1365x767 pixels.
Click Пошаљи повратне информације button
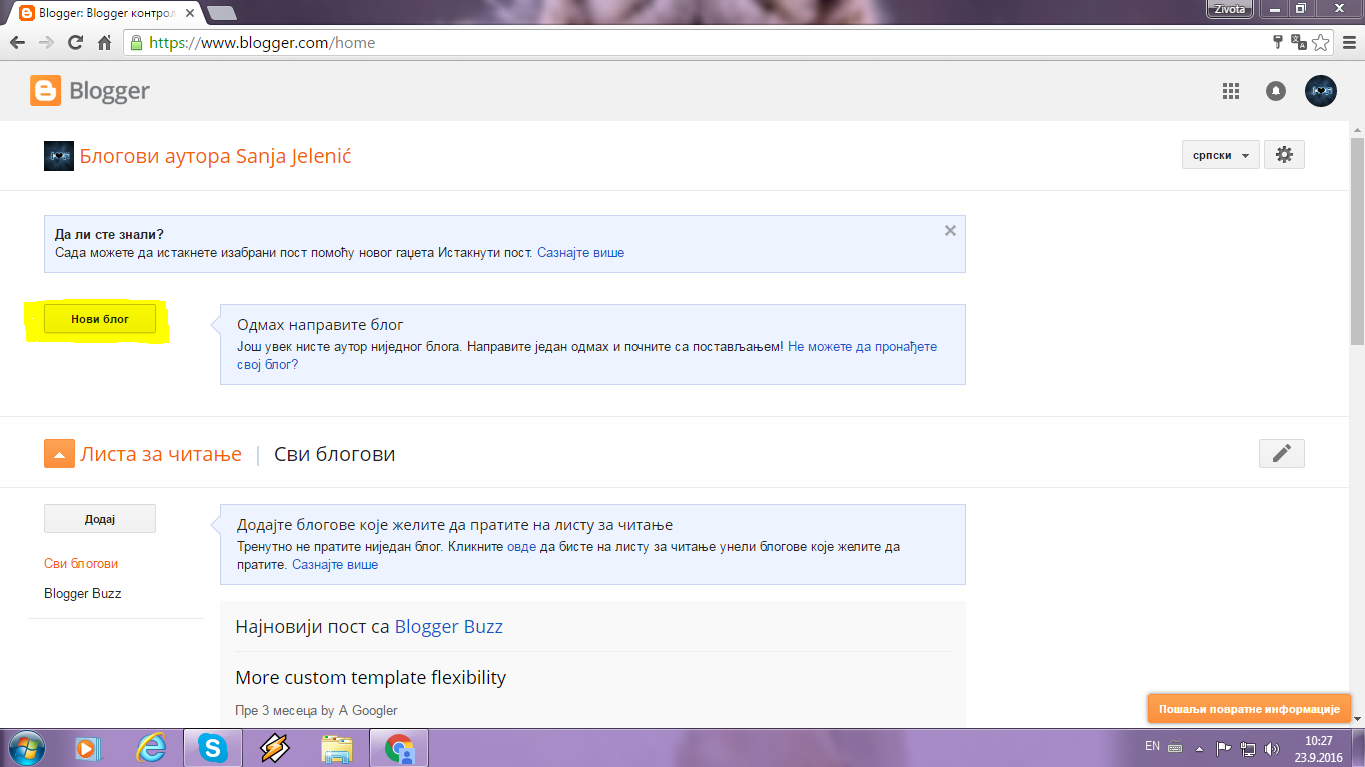coord(1248,708)
